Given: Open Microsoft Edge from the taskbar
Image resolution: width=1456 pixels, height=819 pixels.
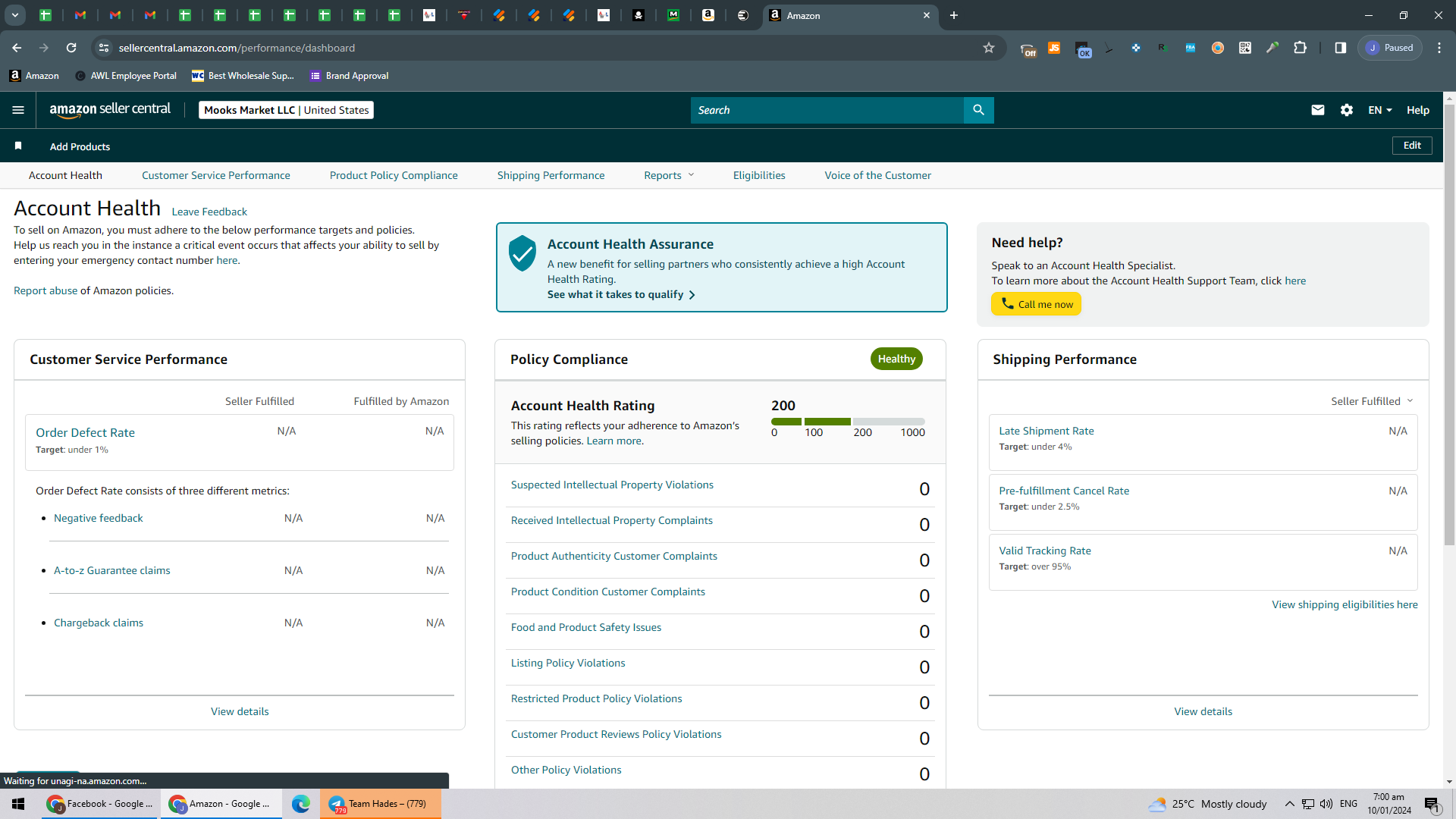Looking at the screenshot, I should point(300,804).
